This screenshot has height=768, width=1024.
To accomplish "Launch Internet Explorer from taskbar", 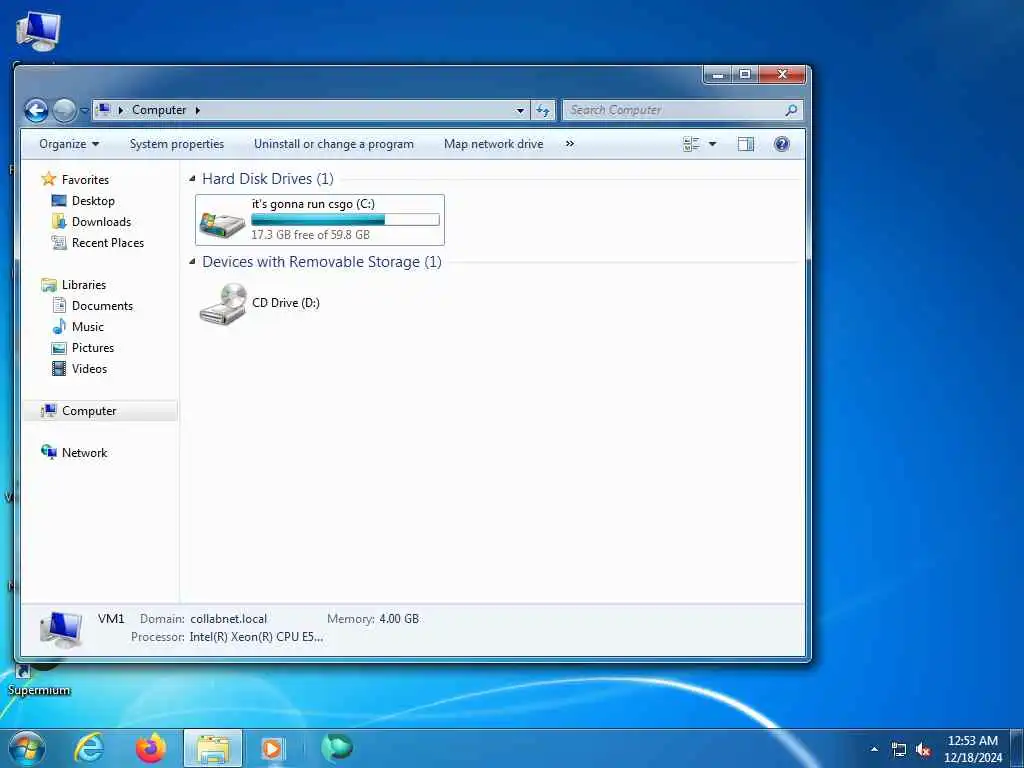I will click(x=89, y=748).
